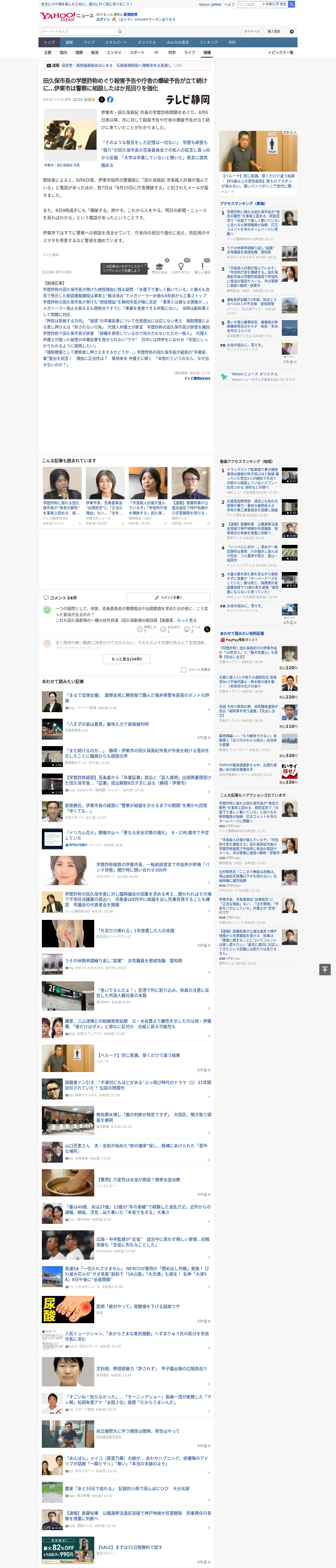This screenshot has width=336, height=1568.
Task: Select the エキスパート tab
Action: [x=116, y=42]
